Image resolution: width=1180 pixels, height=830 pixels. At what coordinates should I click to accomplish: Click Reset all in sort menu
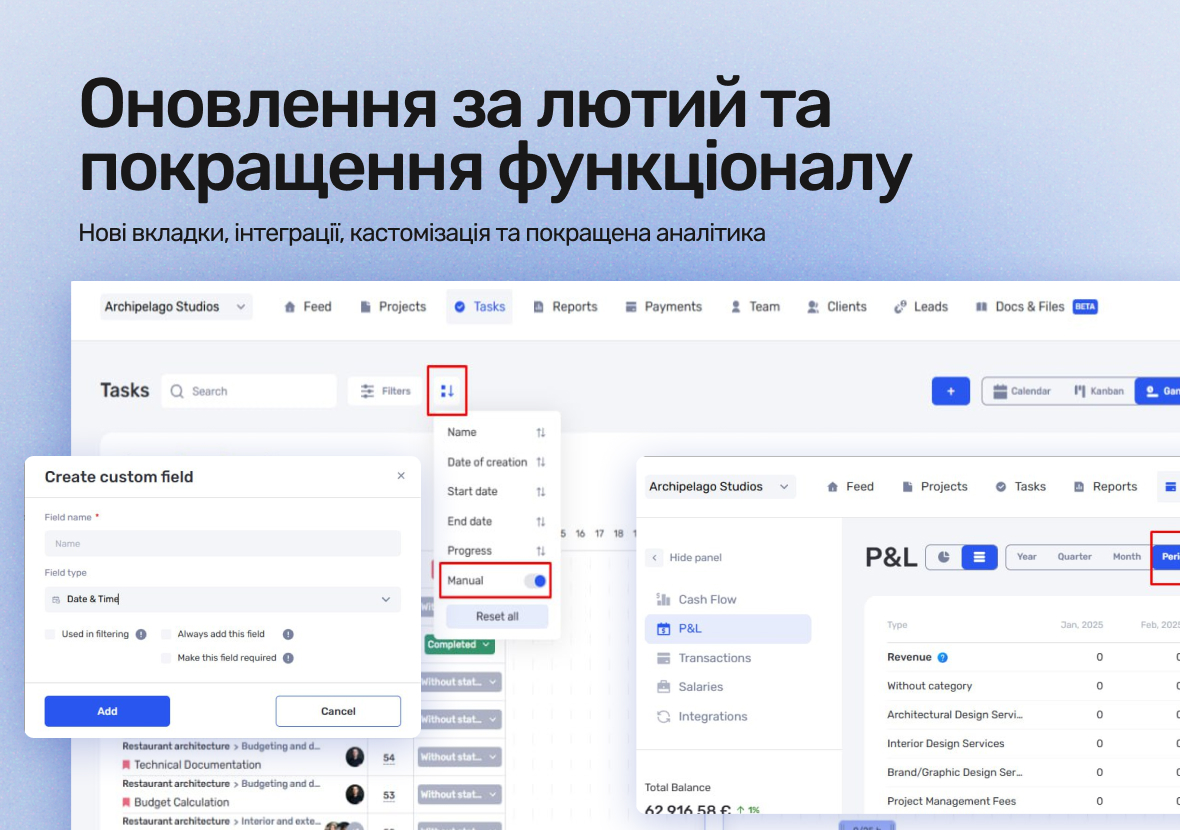tap(497, 616)
